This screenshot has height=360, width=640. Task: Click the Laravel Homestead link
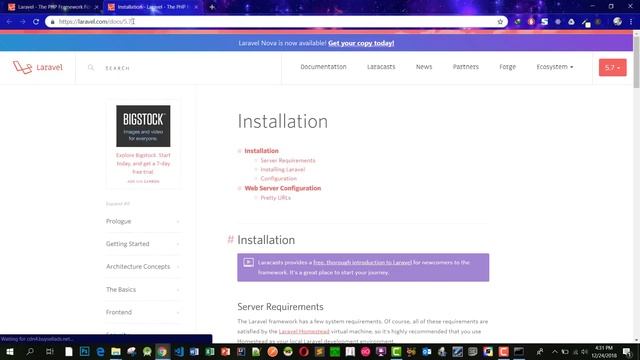(304, 331)
